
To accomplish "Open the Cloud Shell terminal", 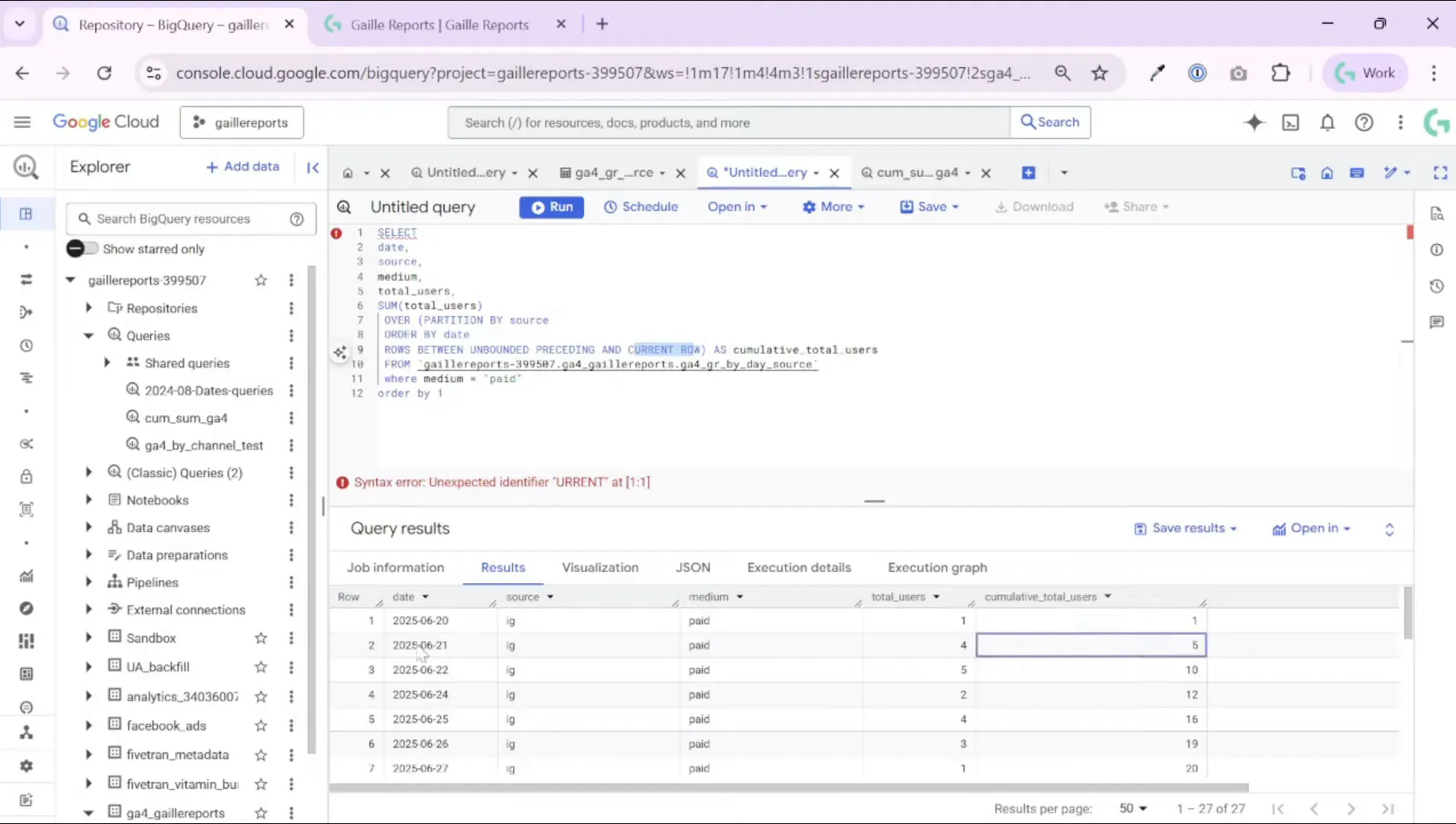I will point(1290,122).
